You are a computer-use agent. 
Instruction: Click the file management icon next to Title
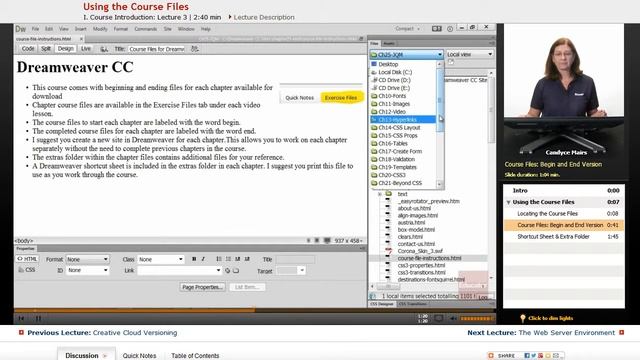195,49
